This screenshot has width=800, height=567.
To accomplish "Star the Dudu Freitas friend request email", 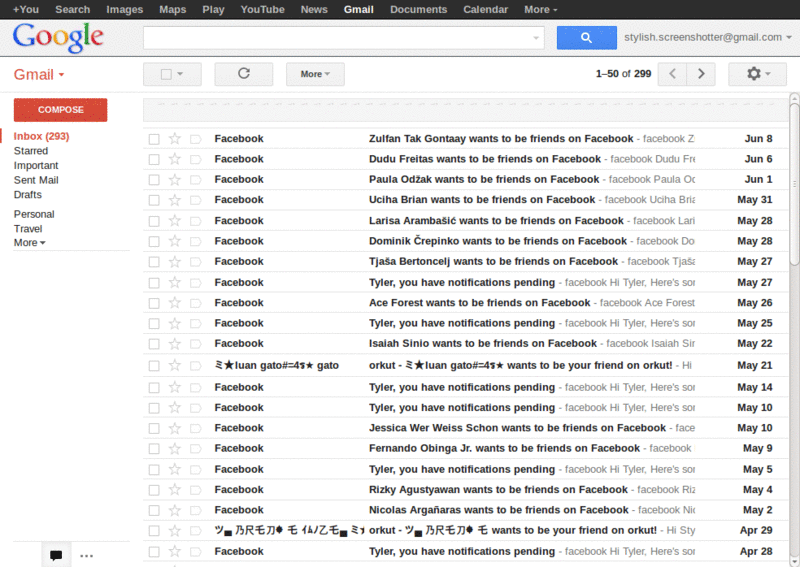I will [174, 159].
